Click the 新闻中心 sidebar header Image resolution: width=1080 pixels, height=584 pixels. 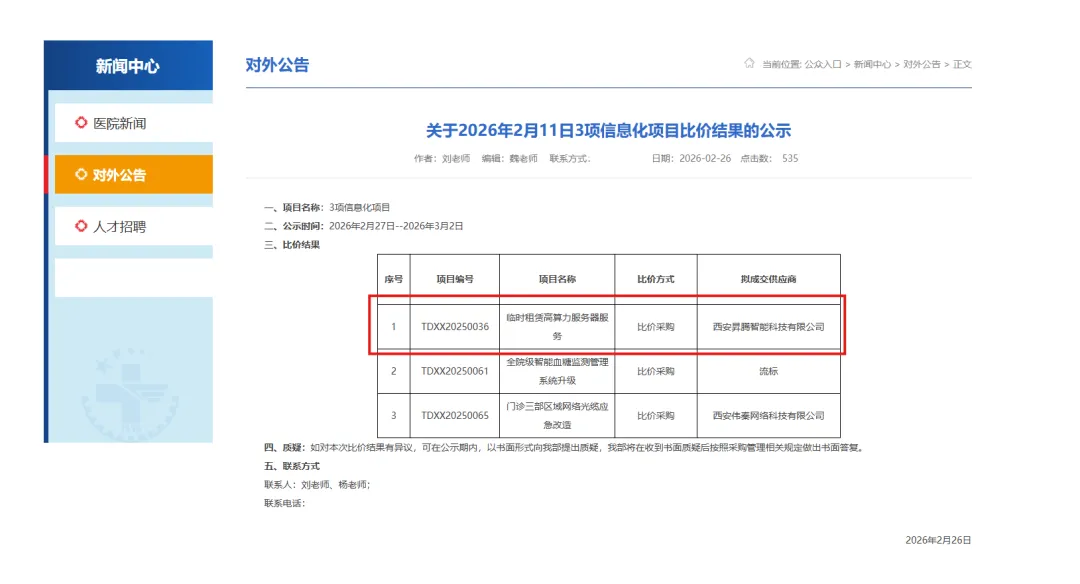128,65
